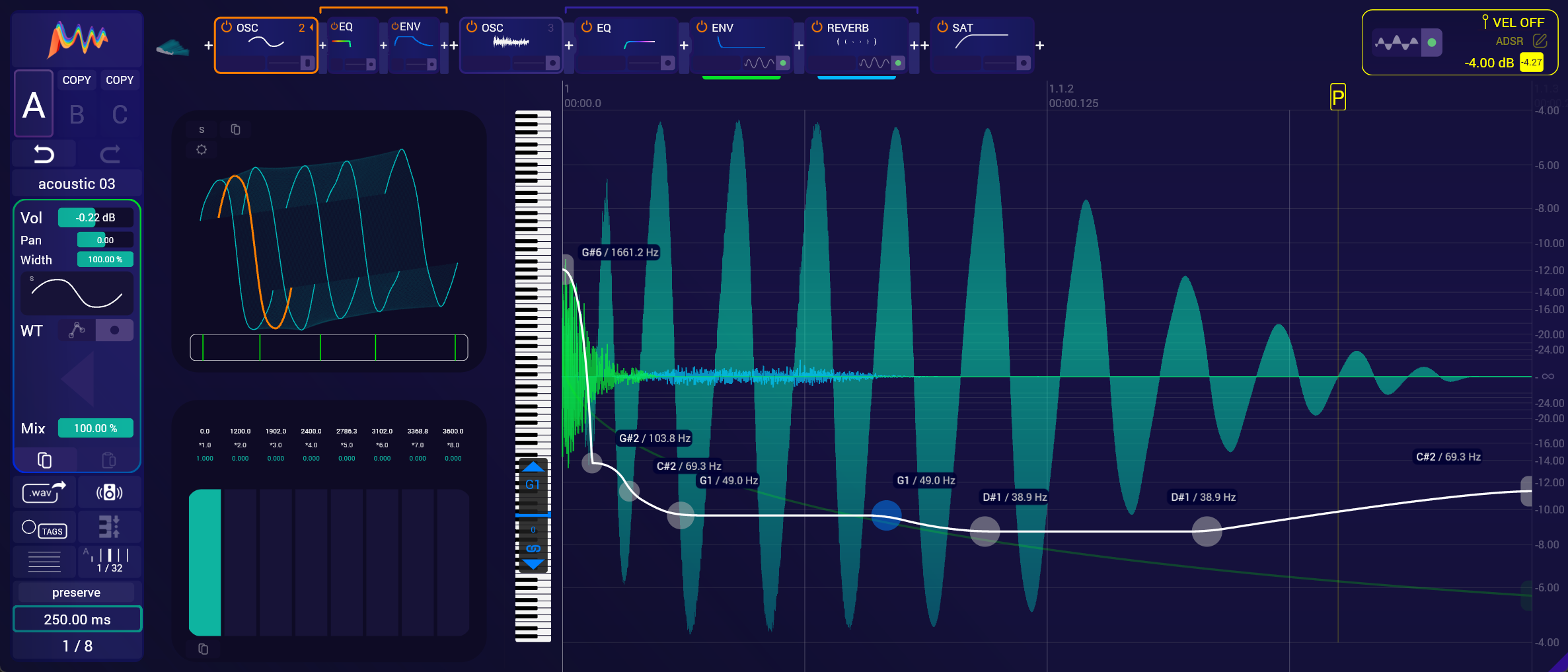Click blue up arrow above G1
The width and height of the screenshot is (1568, 672).
(533, 467)
